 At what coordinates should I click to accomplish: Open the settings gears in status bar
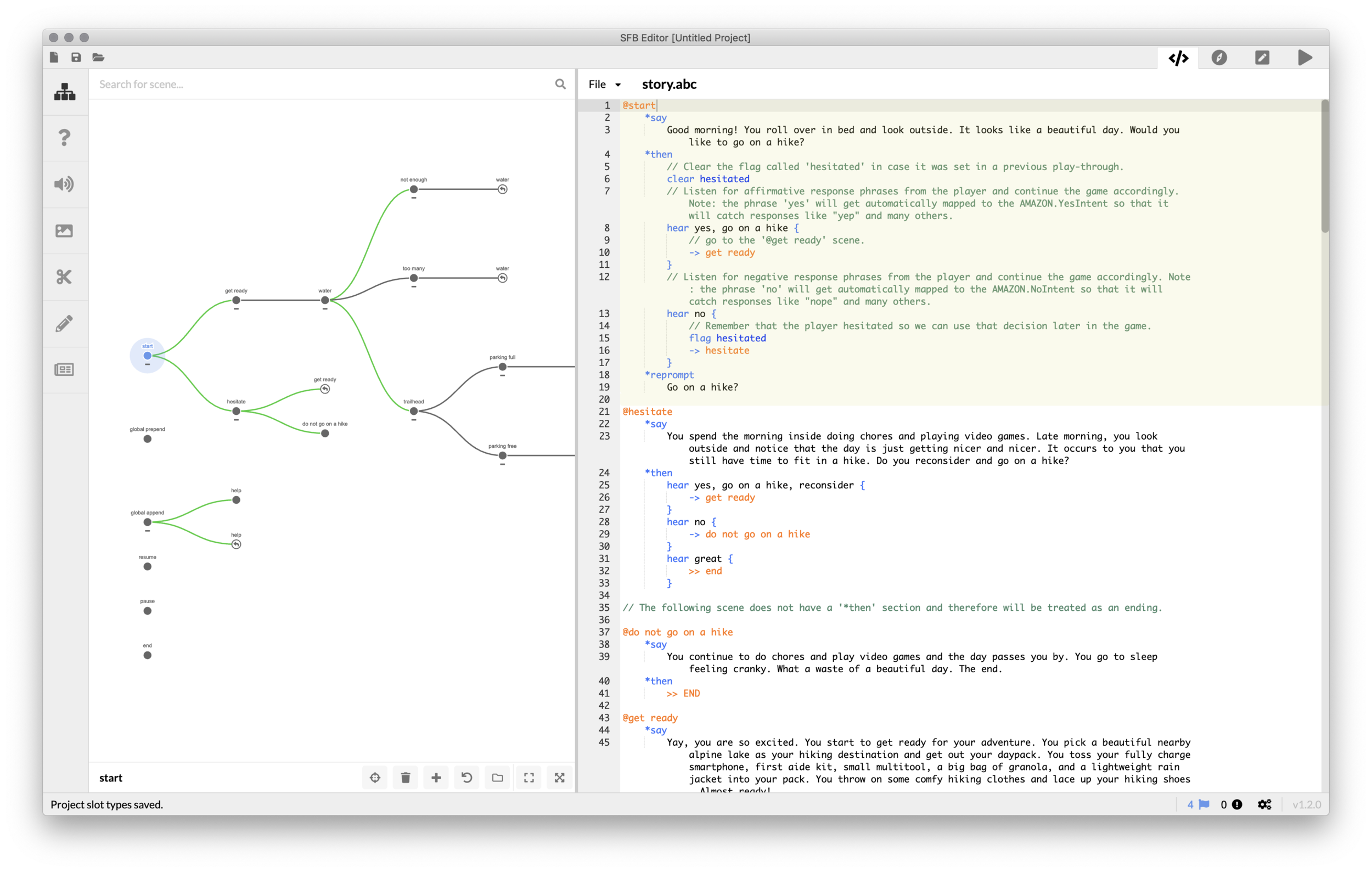1264,804
